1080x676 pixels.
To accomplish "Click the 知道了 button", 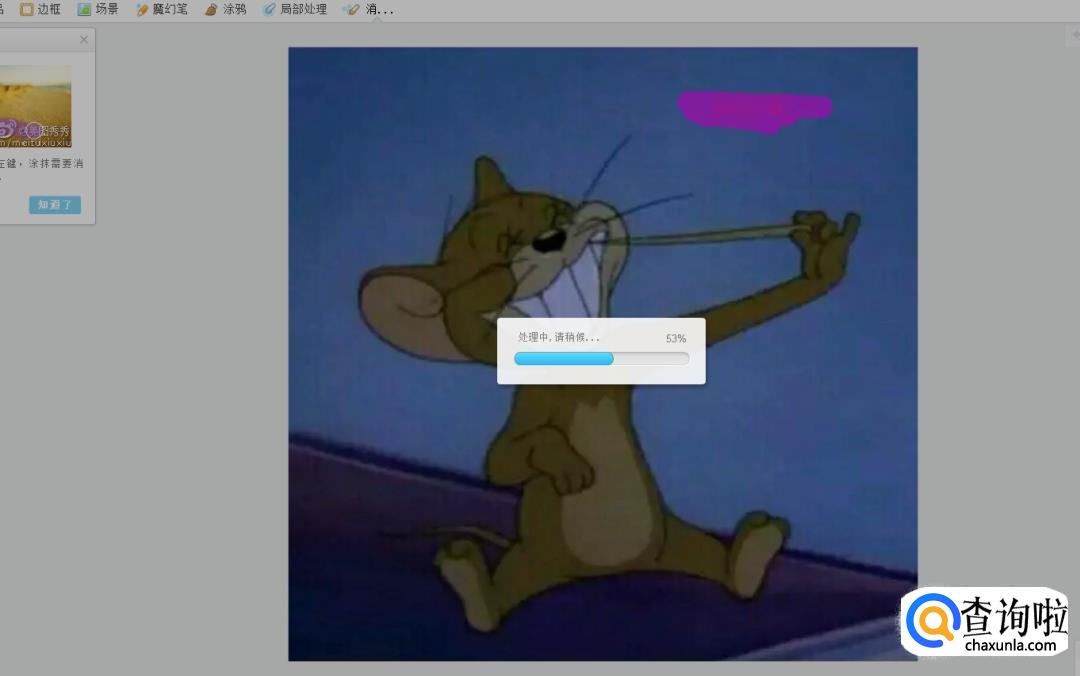I will 55,205.
